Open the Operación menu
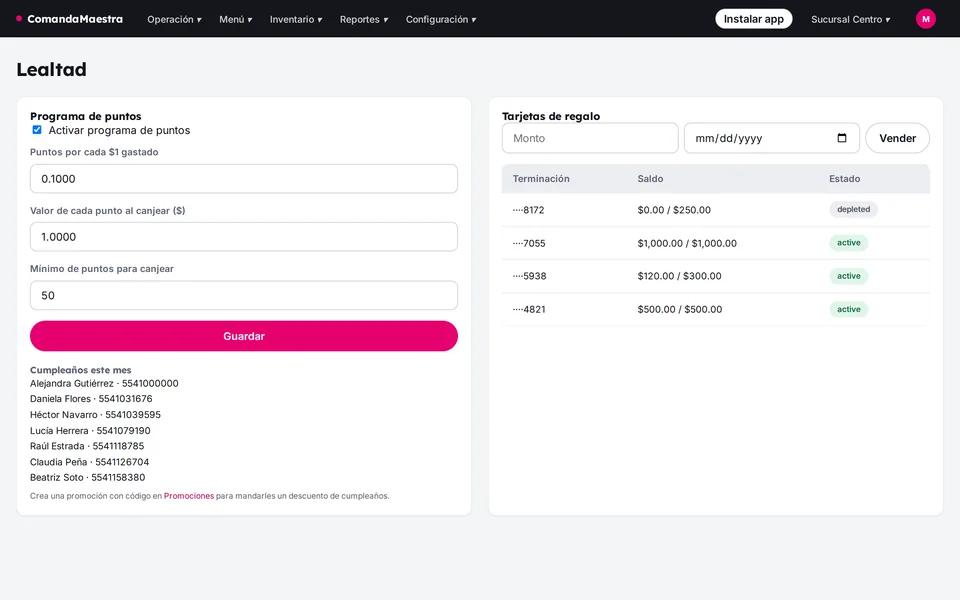 coord(174,19)
